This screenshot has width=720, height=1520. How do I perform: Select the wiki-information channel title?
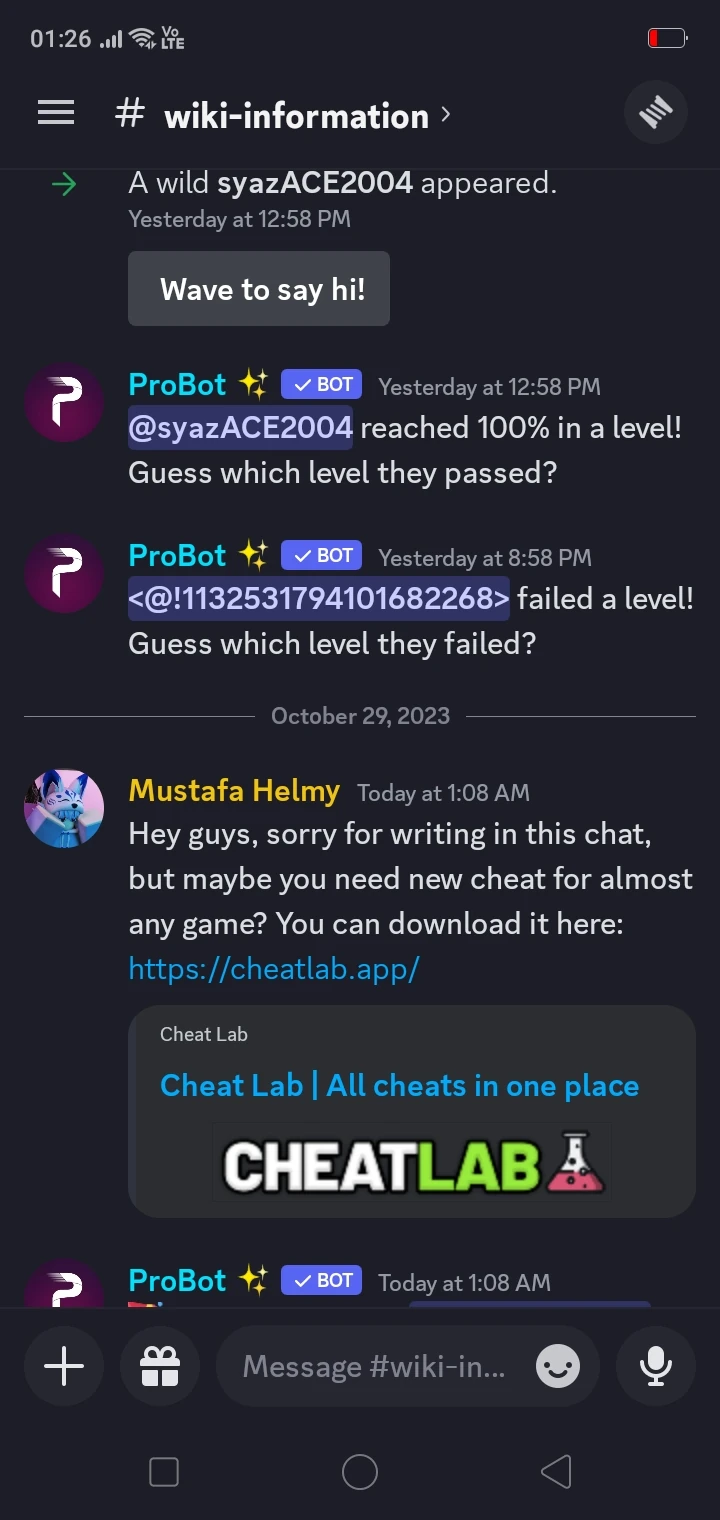[294, 115]
